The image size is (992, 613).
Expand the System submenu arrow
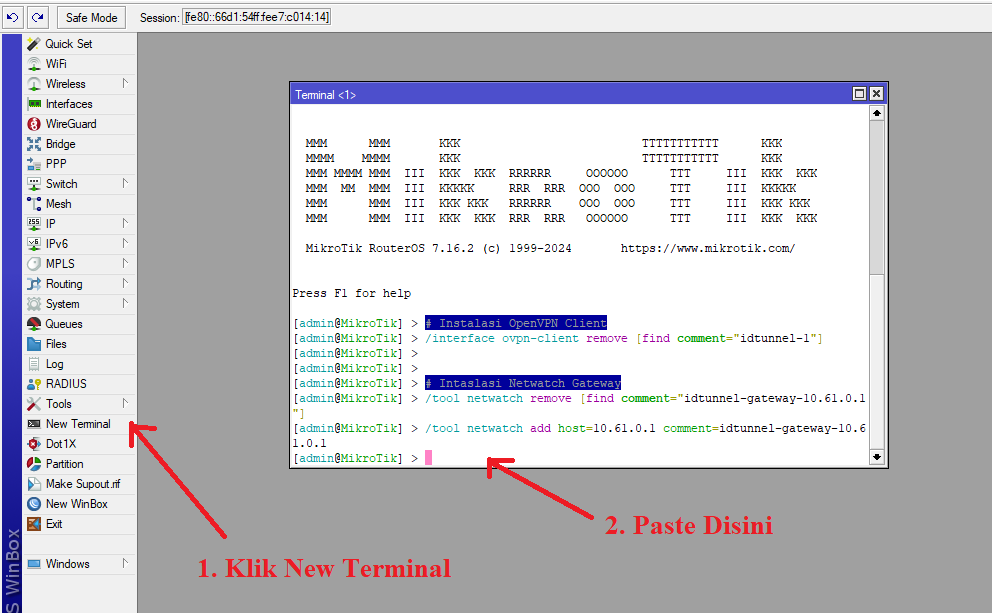[125, 304]
